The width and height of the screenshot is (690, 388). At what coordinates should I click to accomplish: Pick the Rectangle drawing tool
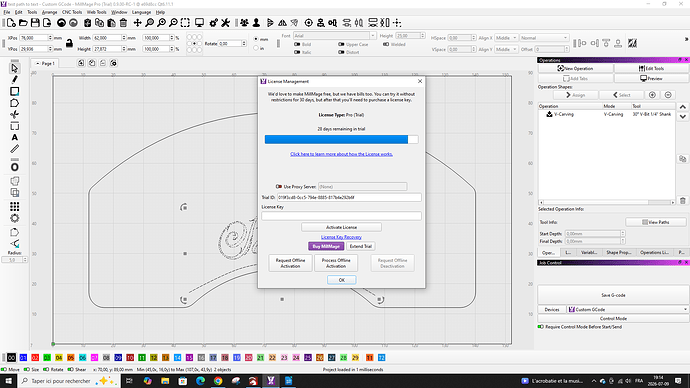[x=15, y=91]
